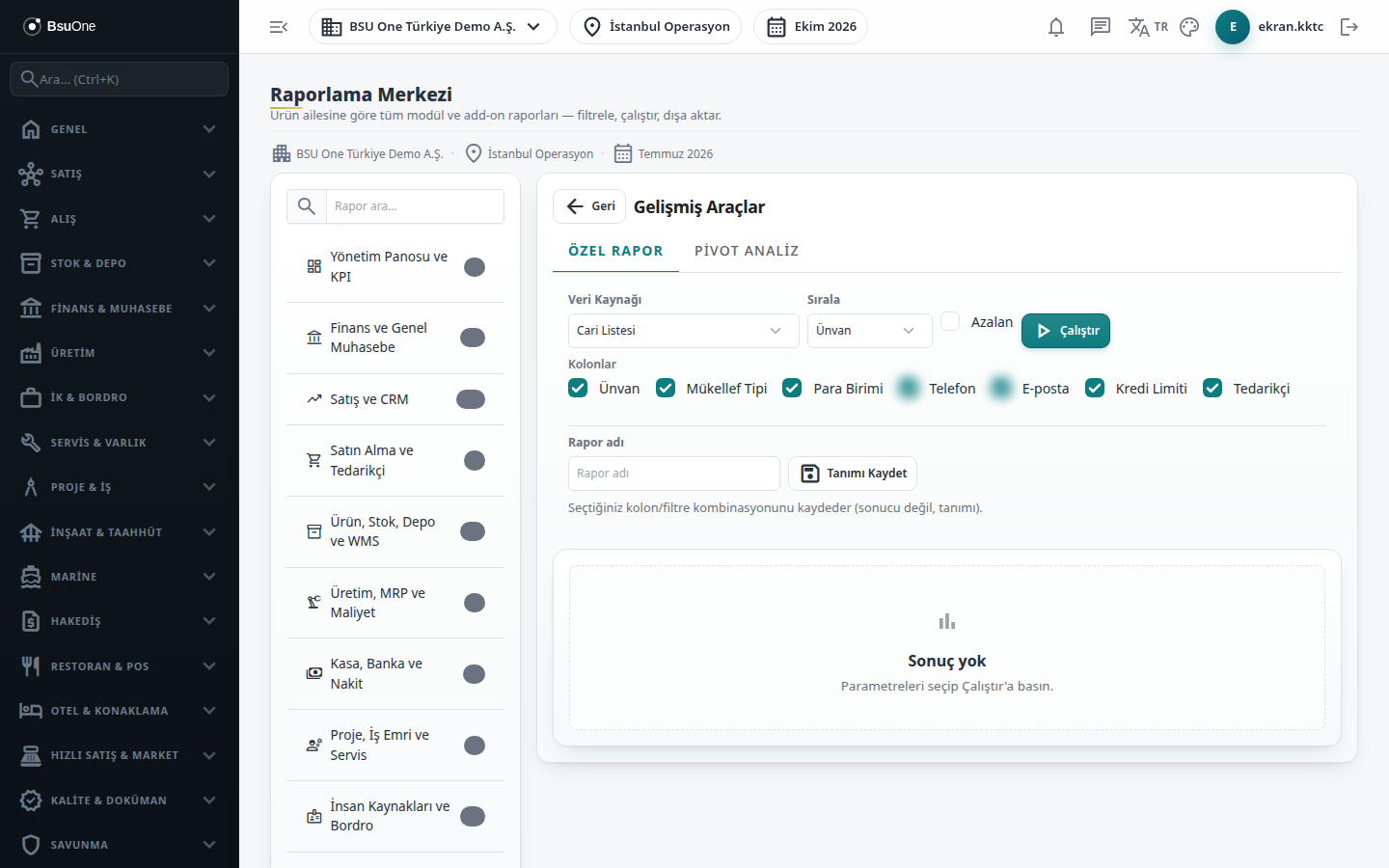
Task: Switch to the PİVOT ANALİZ tab
Action: pyautogui.click(x=747, y=251)
